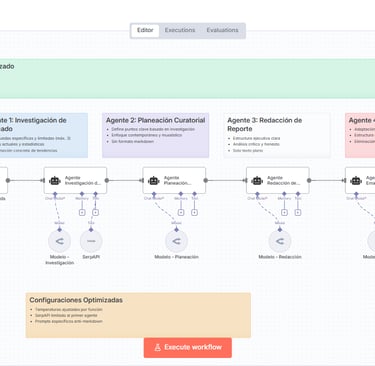Open the Modelo - Investigación node icon
The height and width of the screenshot is (366, 375).
[59, 241]
